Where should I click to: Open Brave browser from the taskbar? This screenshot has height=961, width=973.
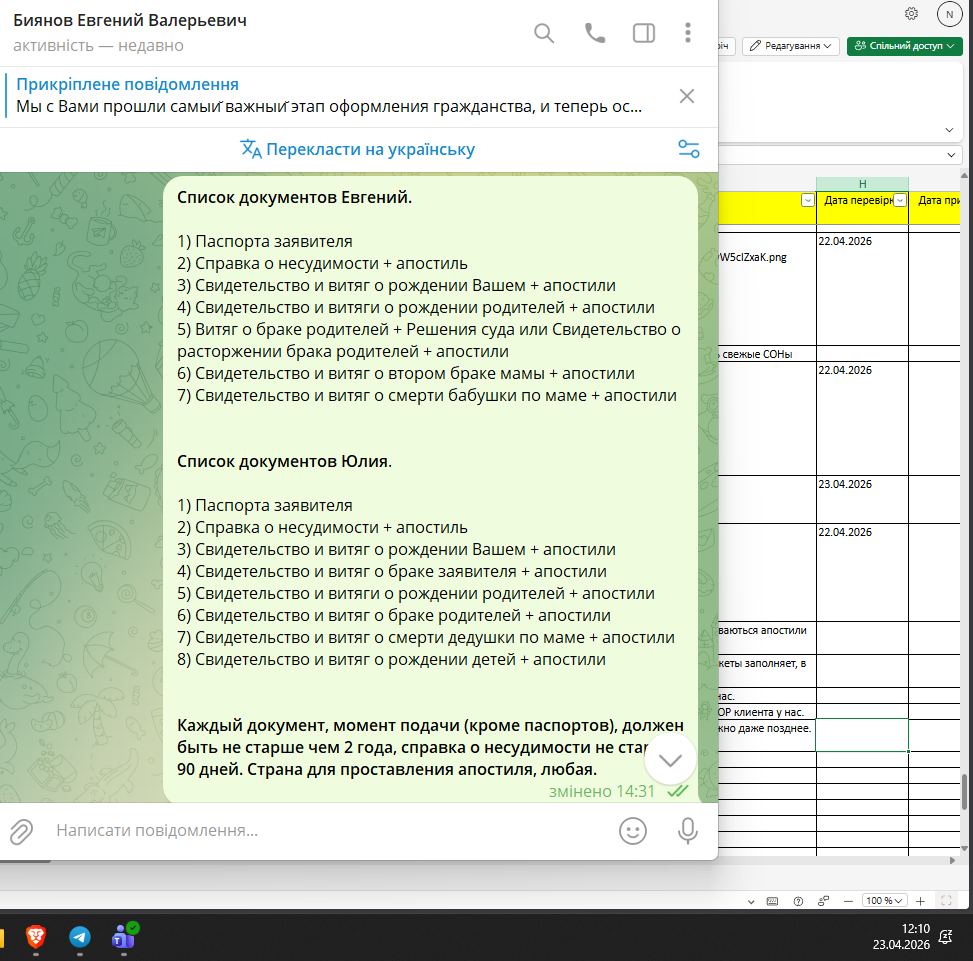point(36,936)
